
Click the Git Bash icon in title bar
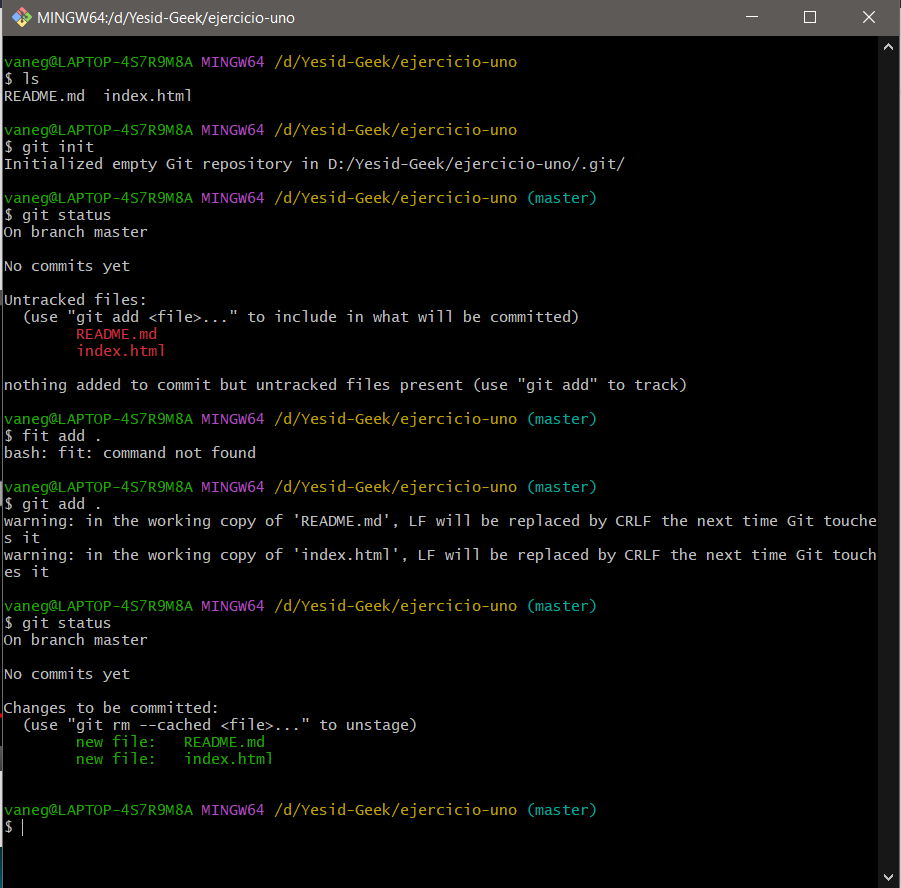point(22,17)
